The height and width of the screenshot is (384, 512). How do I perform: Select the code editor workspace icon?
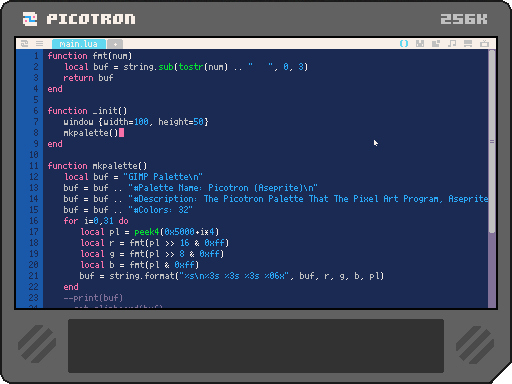(404, 43)
